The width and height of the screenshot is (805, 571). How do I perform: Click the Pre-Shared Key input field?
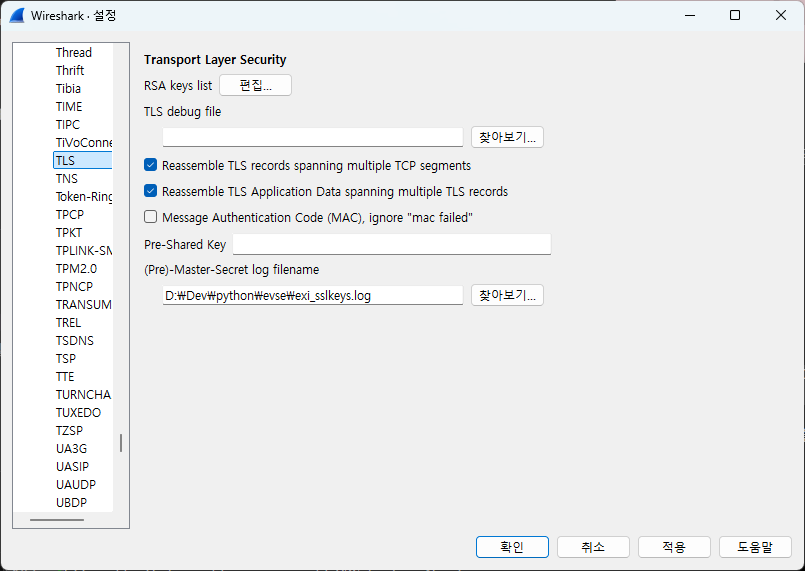coord(392,244)
